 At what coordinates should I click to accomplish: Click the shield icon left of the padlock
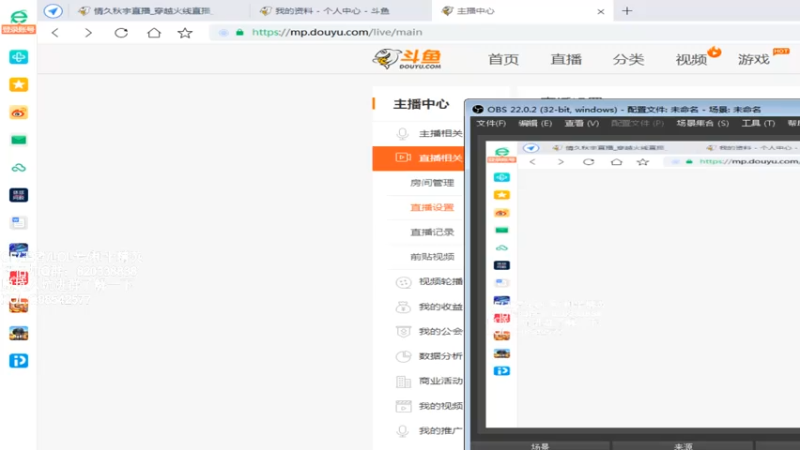(223, 32)
